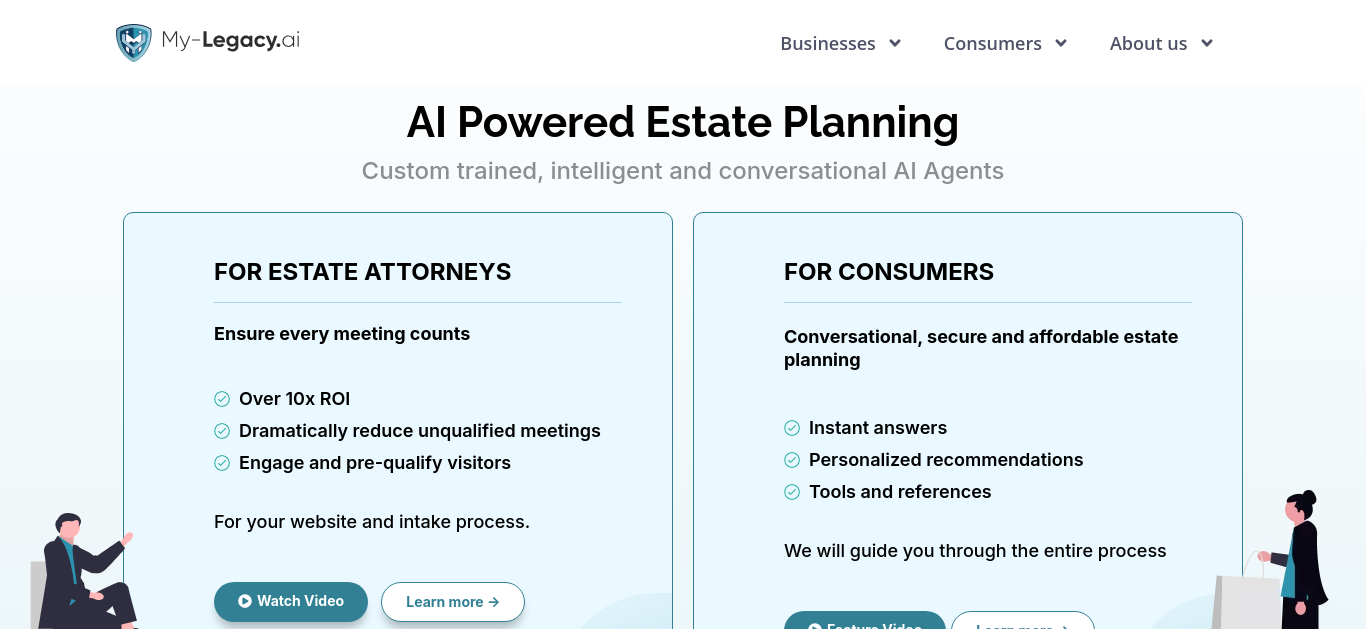1366x629 pixels.
Task: Click Learn more in the Consumers card
Action: tap(1023, 620)
